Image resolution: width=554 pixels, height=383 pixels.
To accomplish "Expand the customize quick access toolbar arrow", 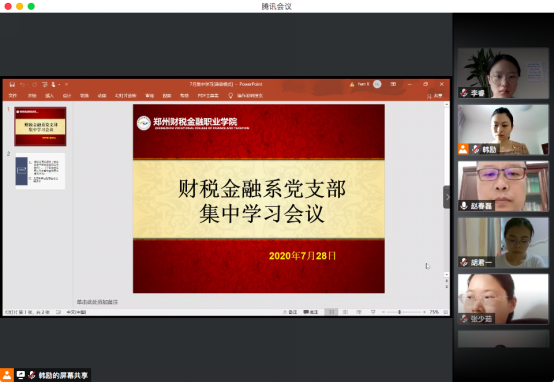I will point(66,84).
